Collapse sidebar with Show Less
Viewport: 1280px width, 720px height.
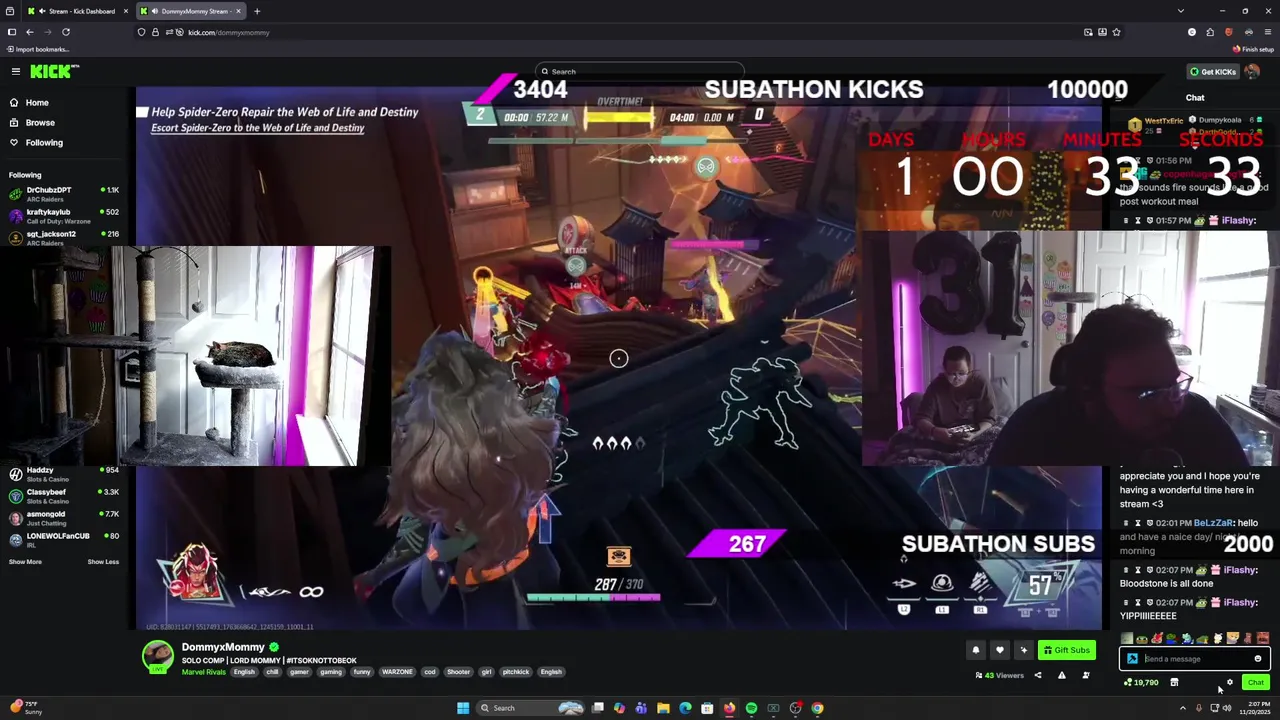pyautogui.click(x=103, y=561)
